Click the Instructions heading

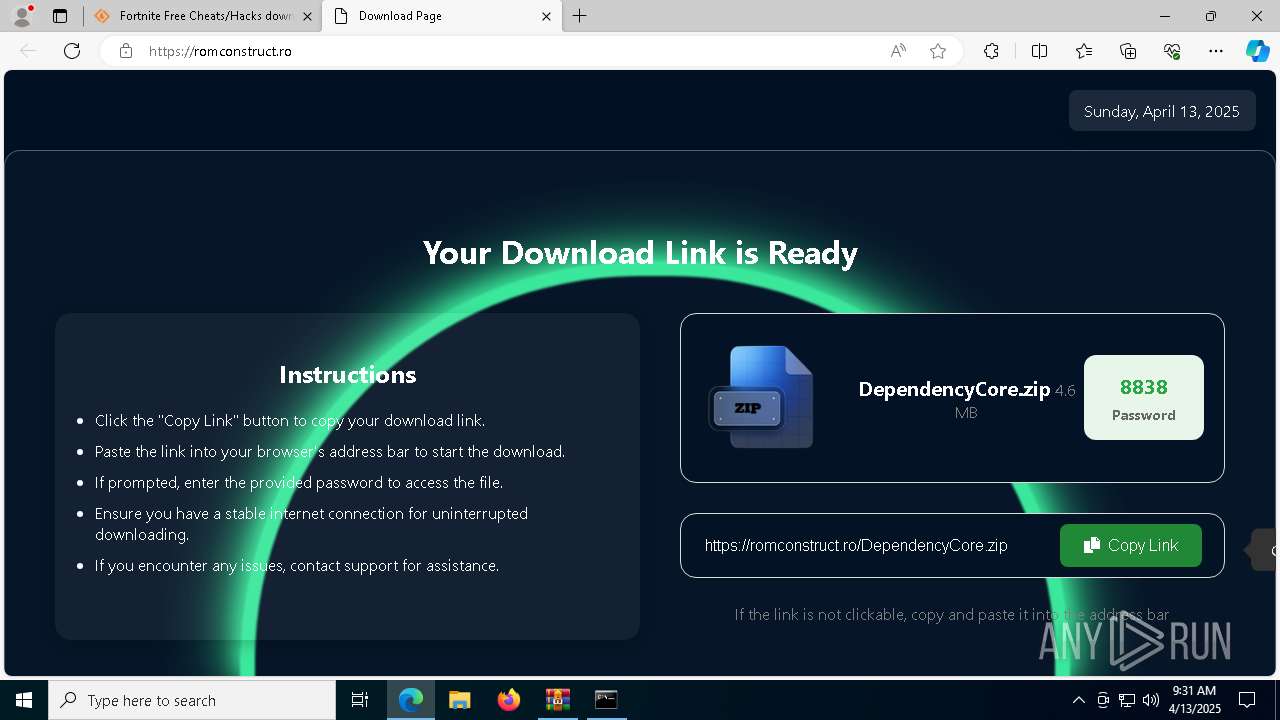[x=347, y=374]
